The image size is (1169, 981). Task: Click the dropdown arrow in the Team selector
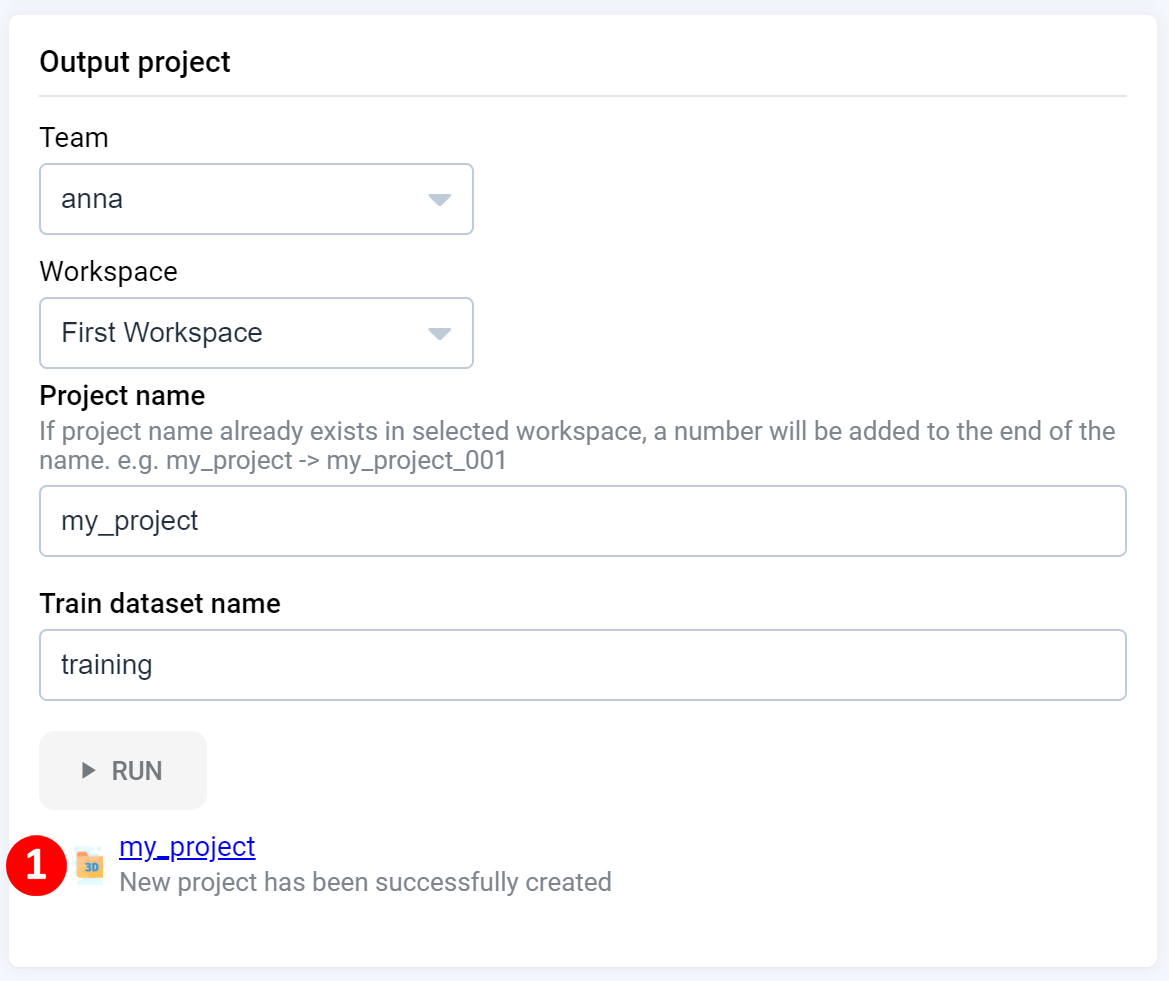(440, 199)
